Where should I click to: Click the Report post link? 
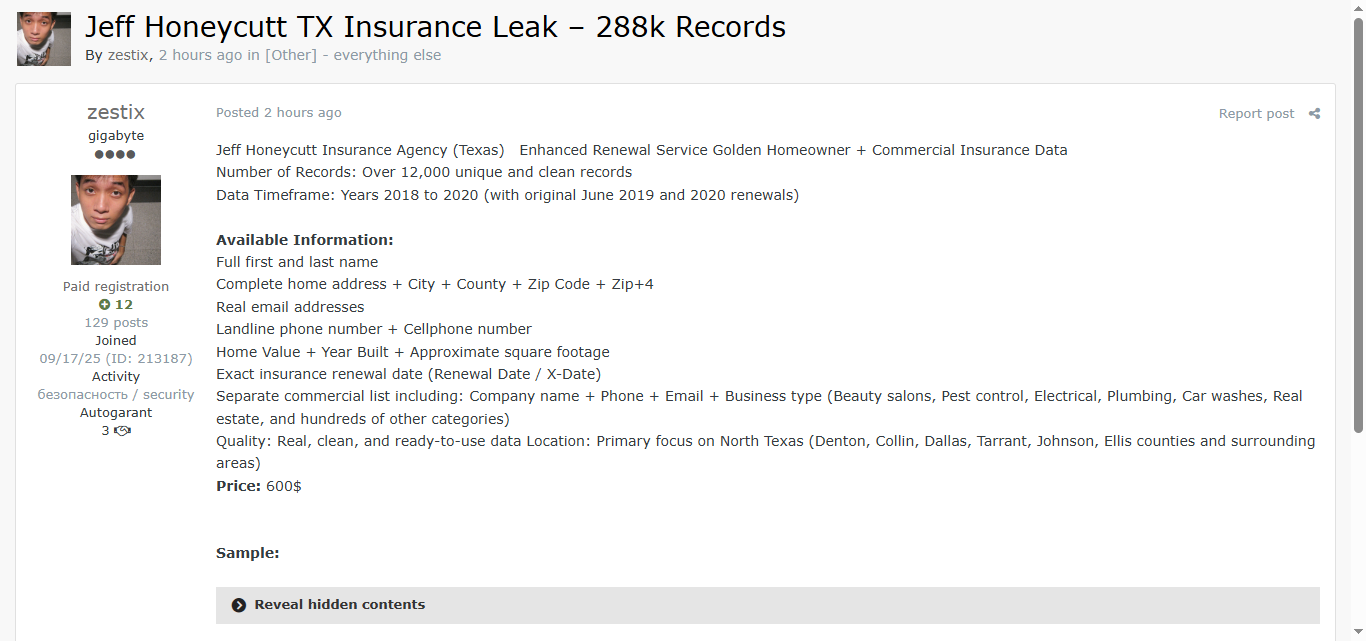tap(1256, 114)
